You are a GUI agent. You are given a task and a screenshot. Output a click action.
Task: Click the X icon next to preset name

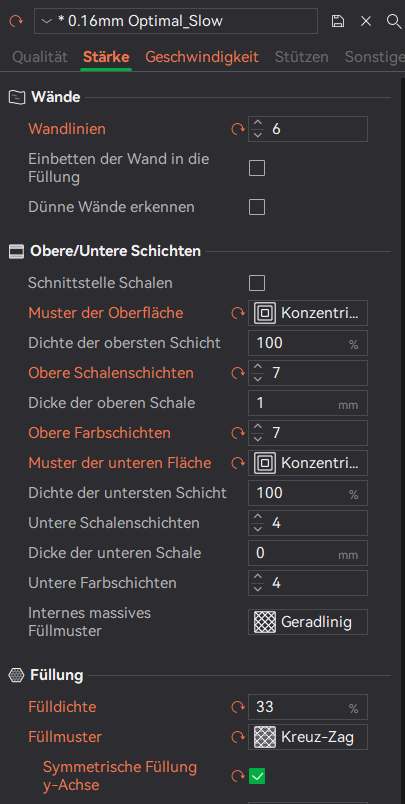tap(366, 21)
